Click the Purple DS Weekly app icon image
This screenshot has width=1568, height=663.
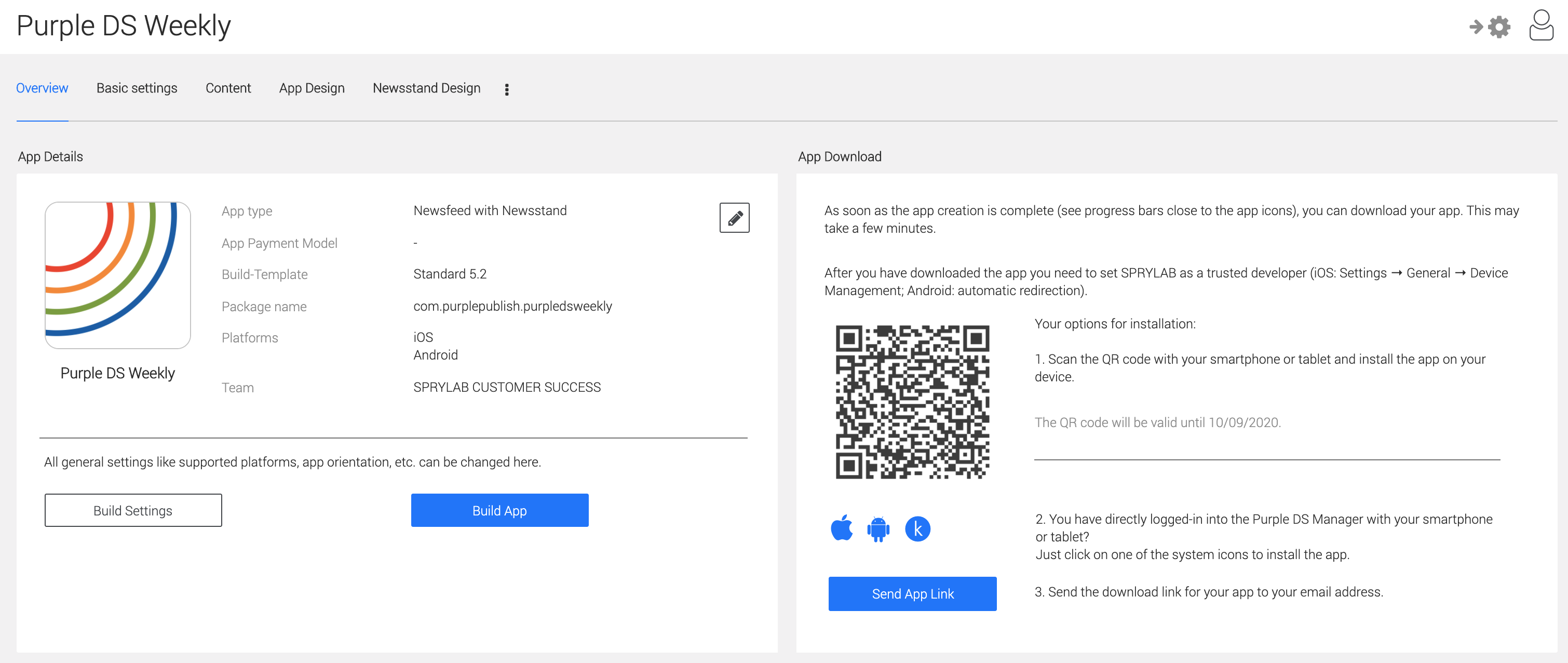(117, 275)
